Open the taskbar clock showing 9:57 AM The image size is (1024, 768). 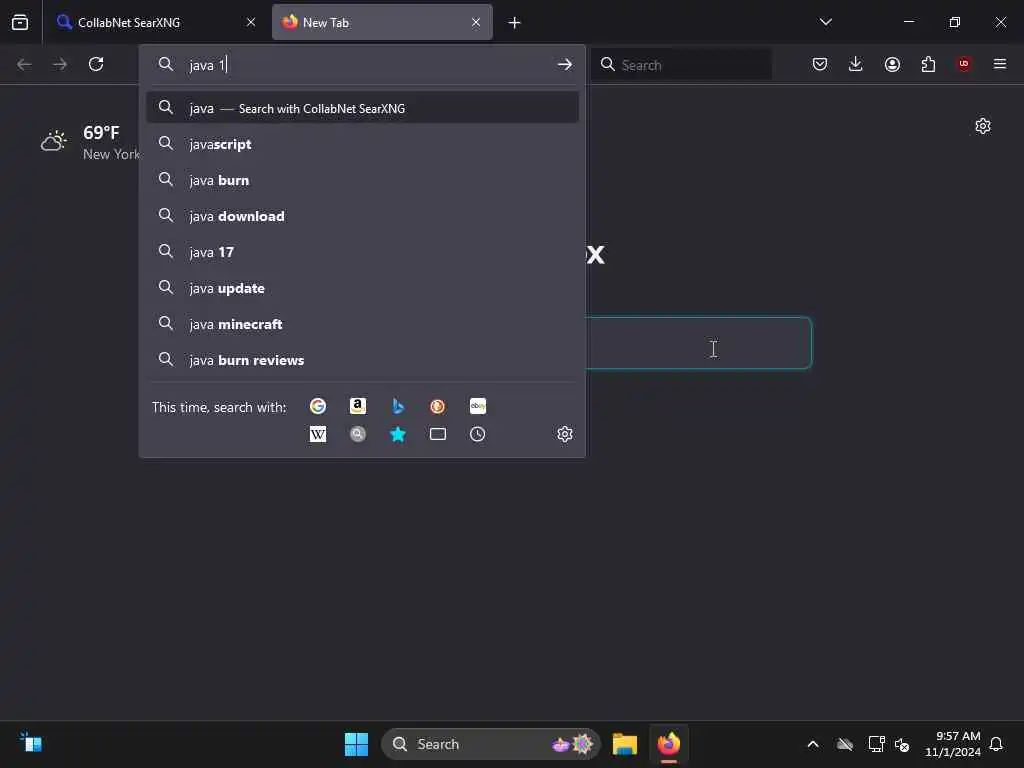[953, 744]
